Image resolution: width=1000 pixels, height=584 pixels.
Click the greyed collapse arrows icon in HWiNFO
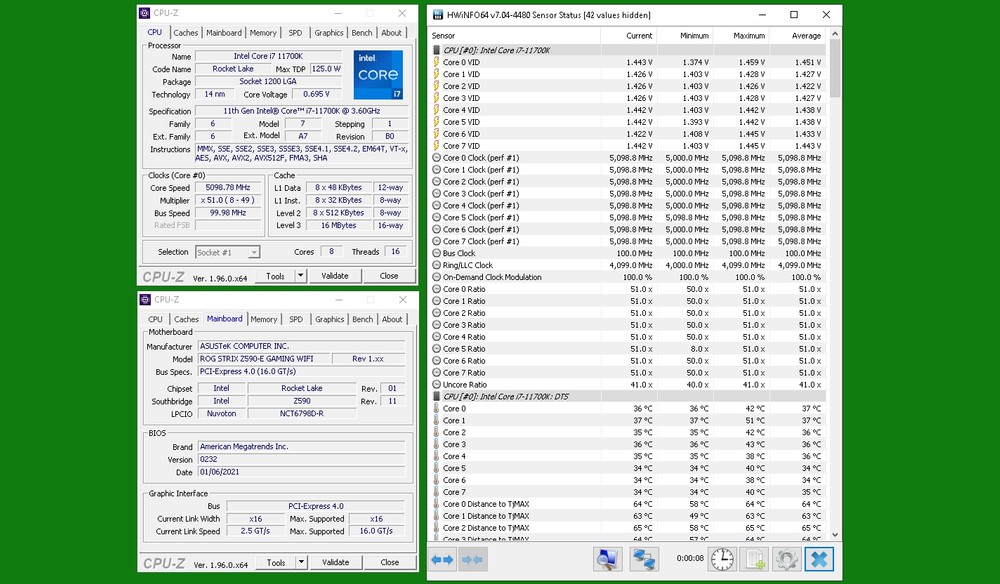pyautogui.click(x=473, y=559)
